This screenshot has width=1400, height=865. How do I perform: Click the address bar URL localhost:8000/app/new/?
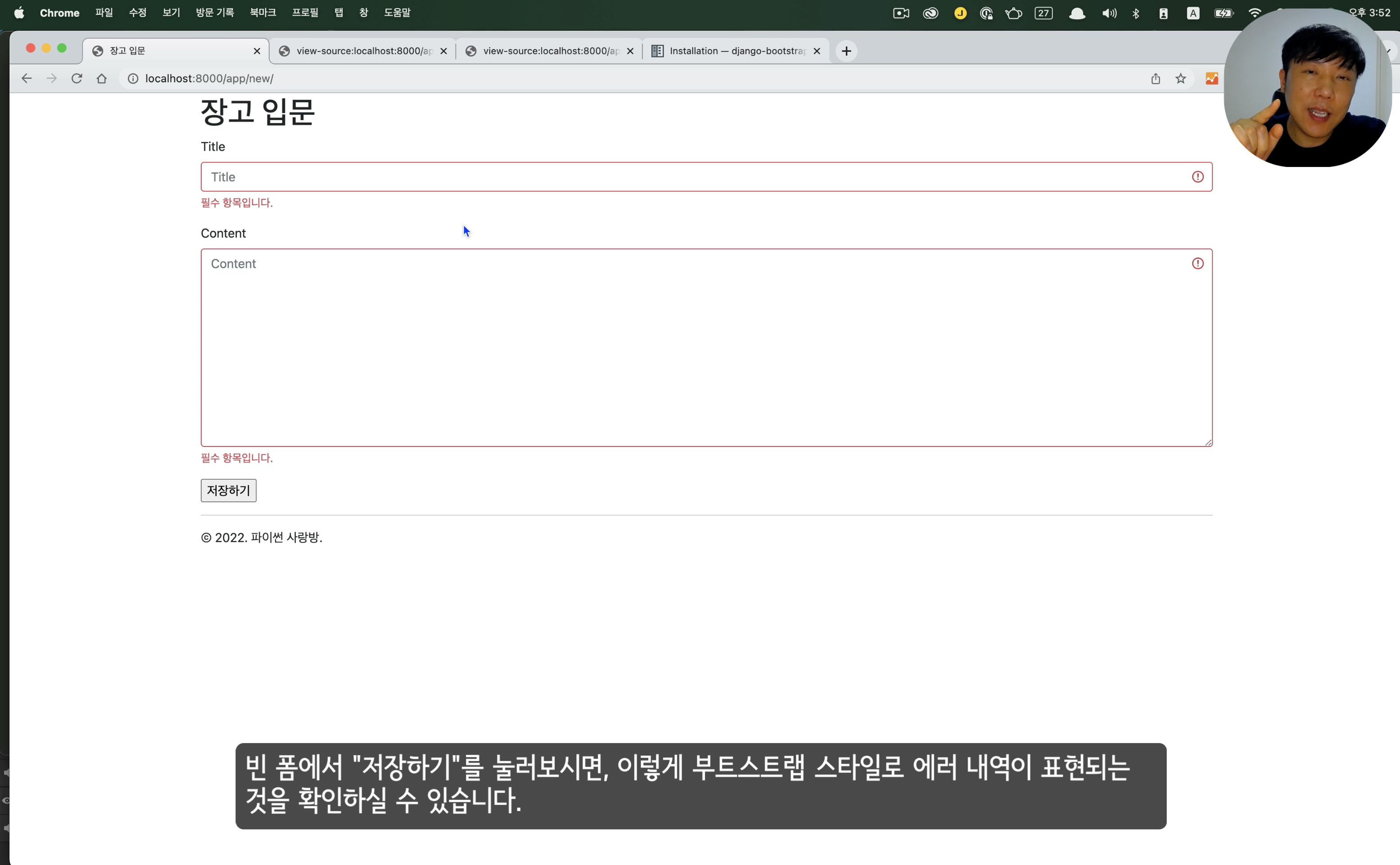(209, 78)
